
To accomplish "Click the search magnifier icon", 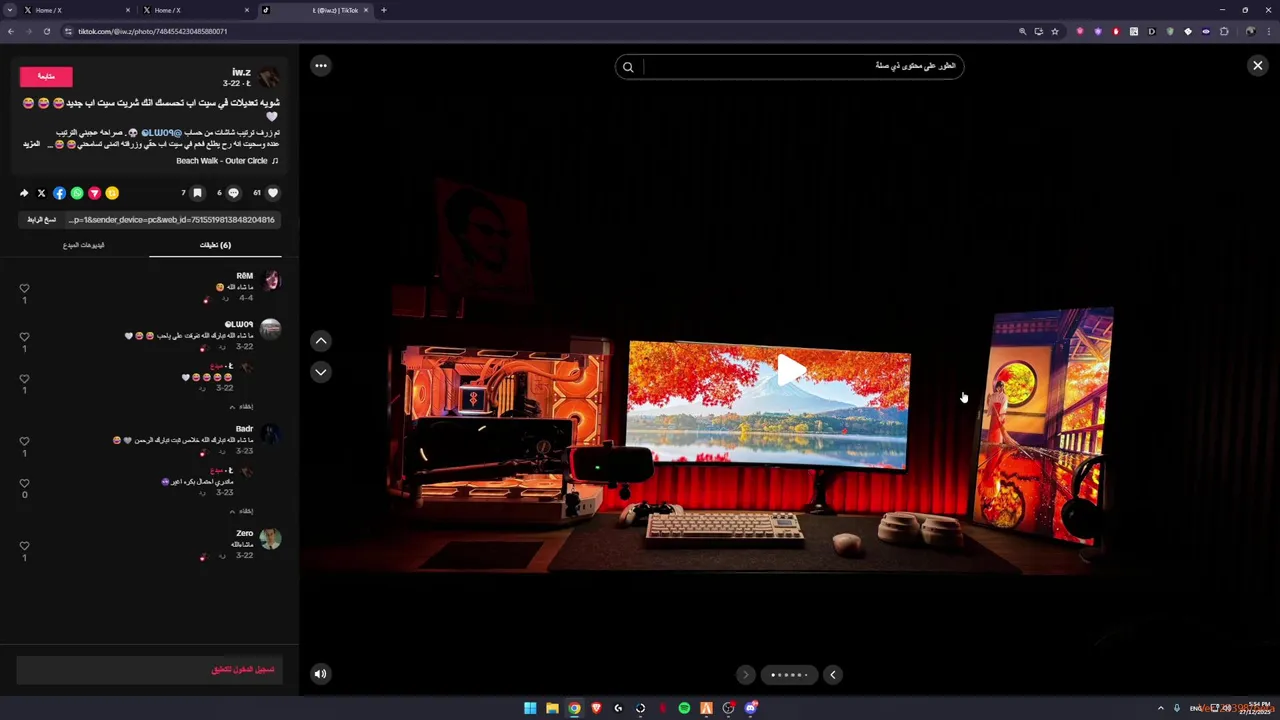I will pyautogui.click(x=628, y=67).
